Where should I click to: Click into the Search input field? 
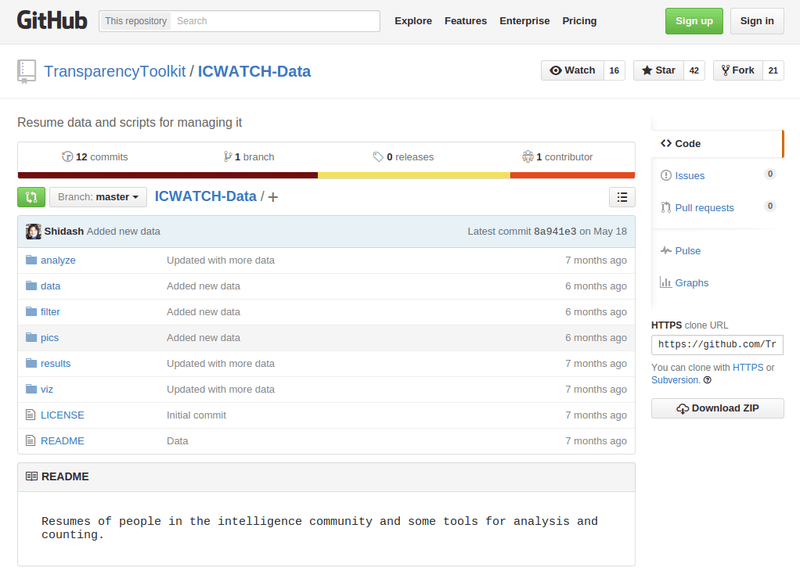[x=275, y=21]
